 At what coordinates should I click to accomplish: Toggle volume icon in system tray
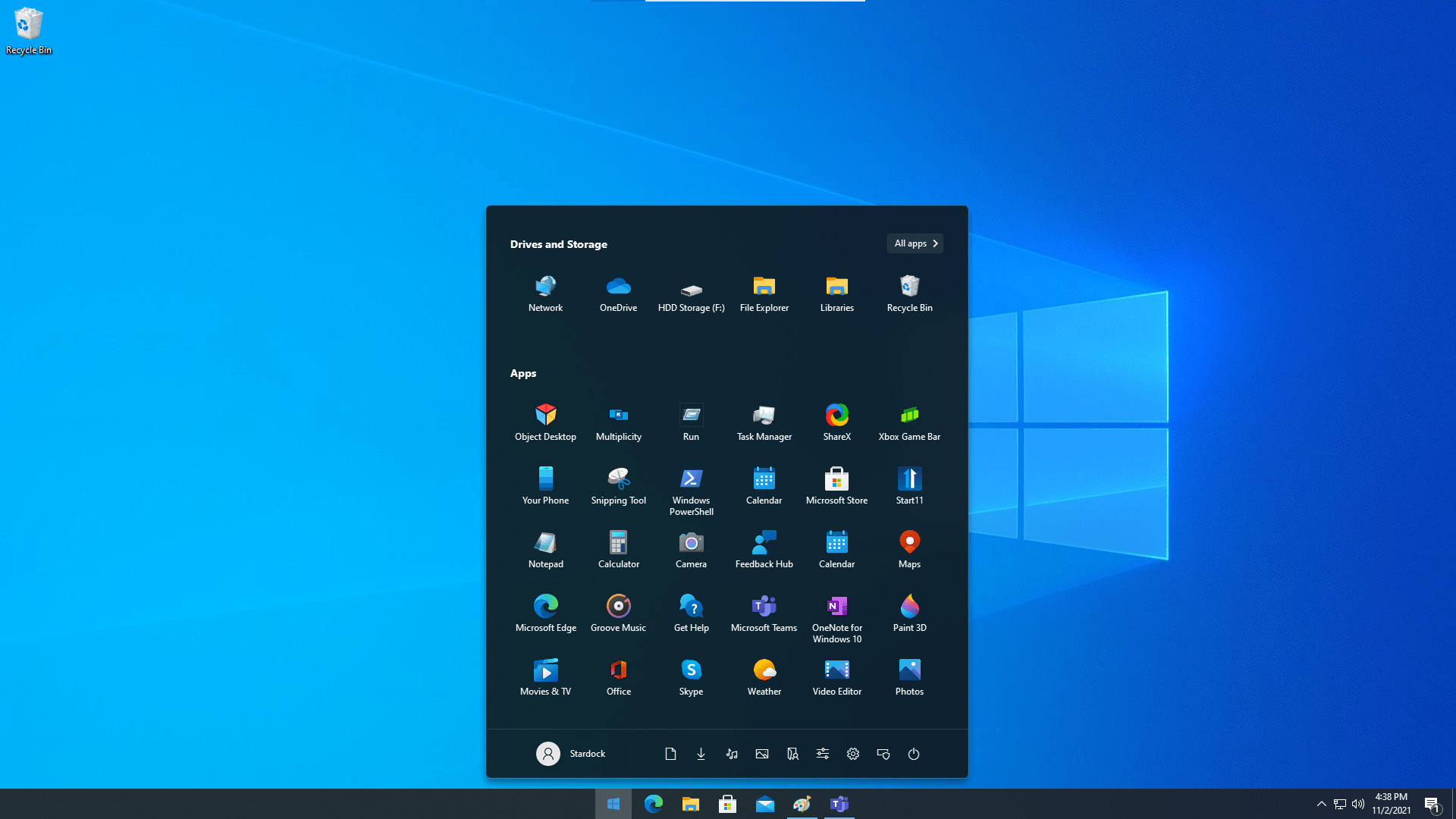(x=1357, y=803)
